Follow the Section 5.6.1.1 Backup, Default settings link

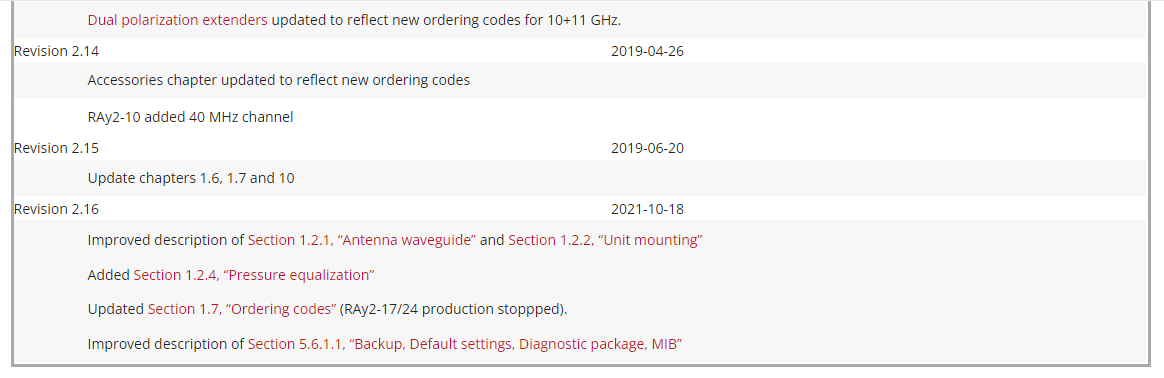pyautogui.click(x=465, y=344)
